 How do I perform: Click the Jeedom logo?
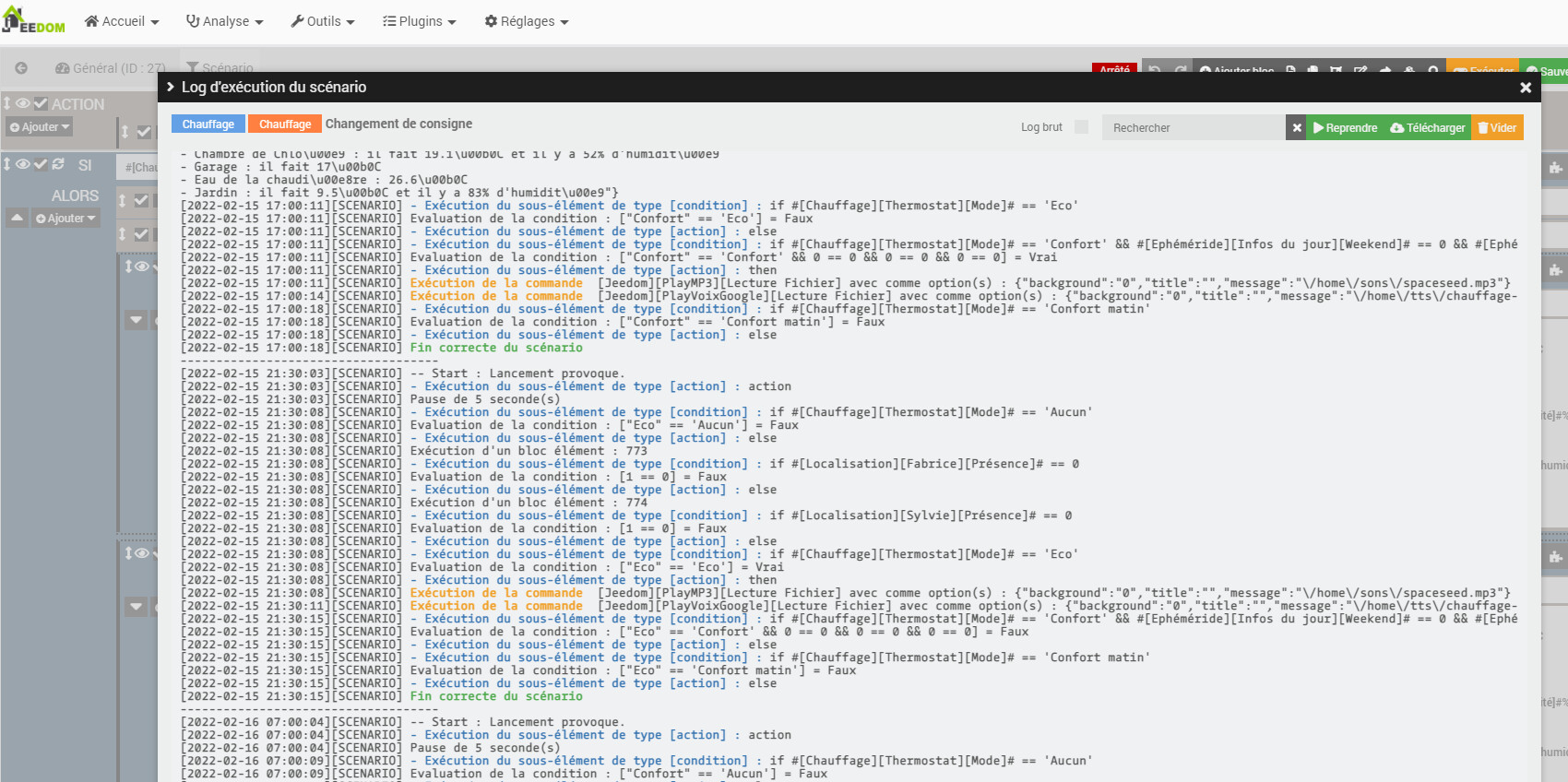(33, 20)
